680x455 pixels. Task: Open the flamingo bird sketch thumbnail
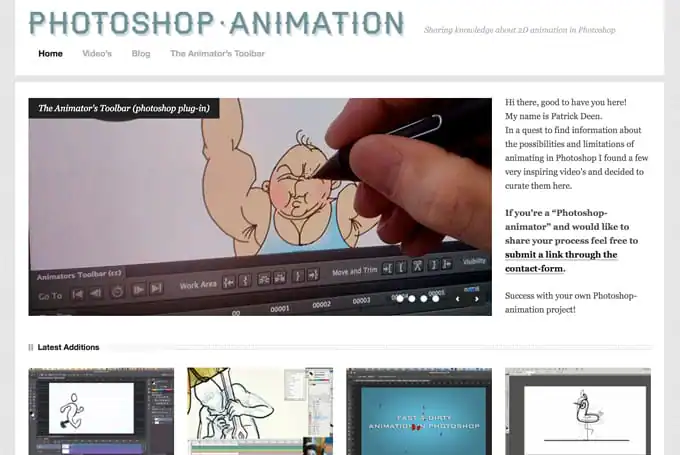click(x=578, y=411)
